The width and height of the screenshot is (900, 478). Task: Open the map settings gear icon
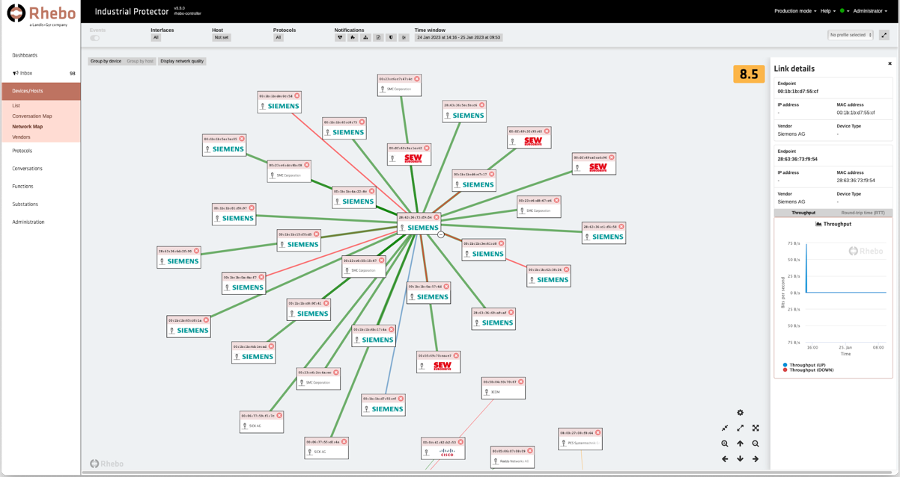740,413
